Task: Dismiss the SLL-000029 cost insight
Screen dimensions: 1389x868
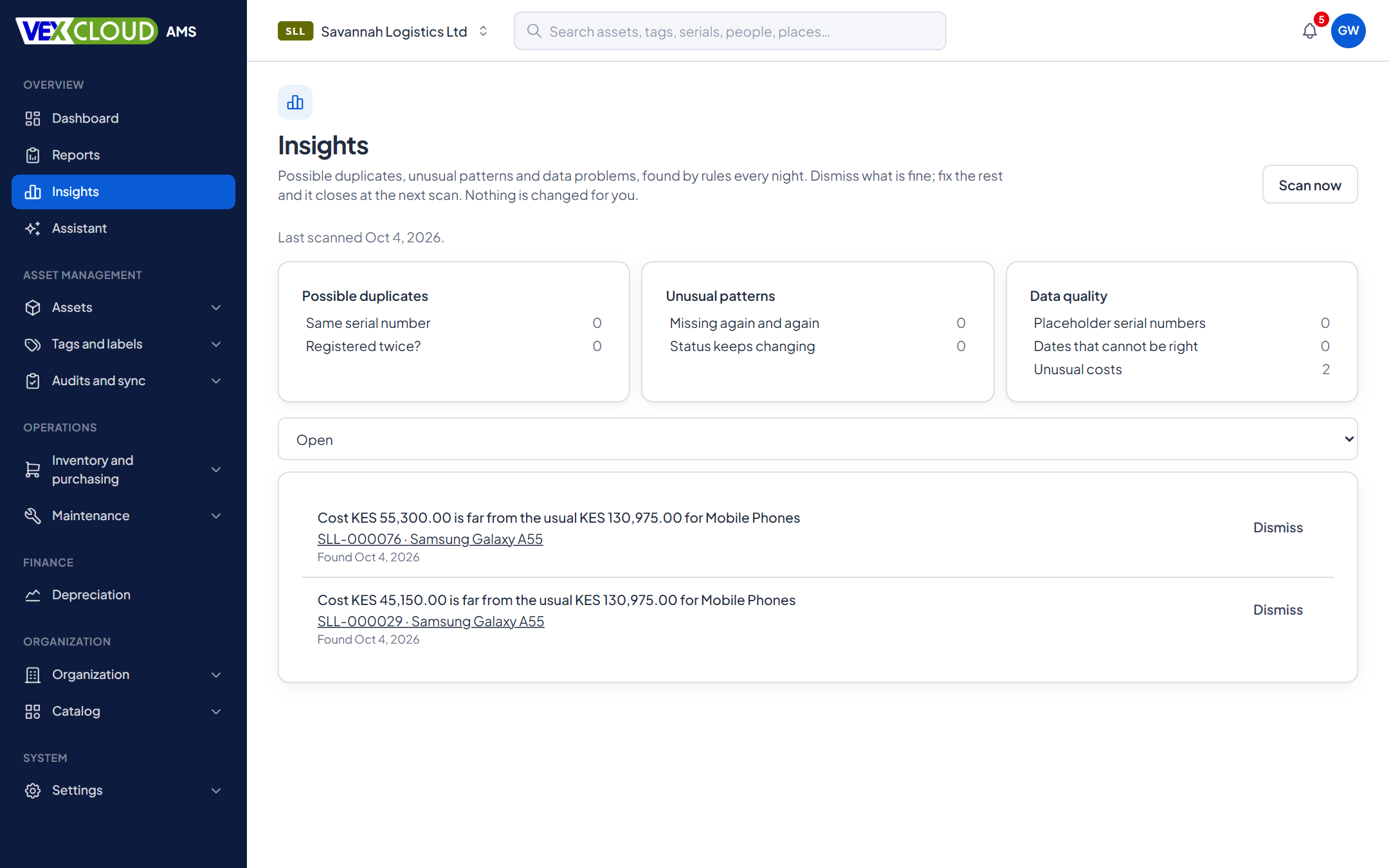Action: point(1278,610)
